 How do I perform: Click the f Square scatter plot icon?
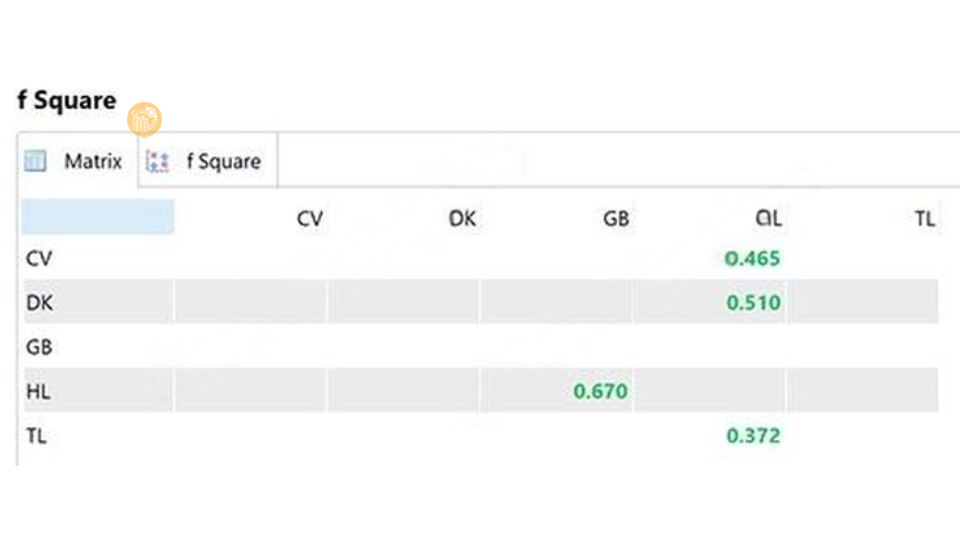157,162
